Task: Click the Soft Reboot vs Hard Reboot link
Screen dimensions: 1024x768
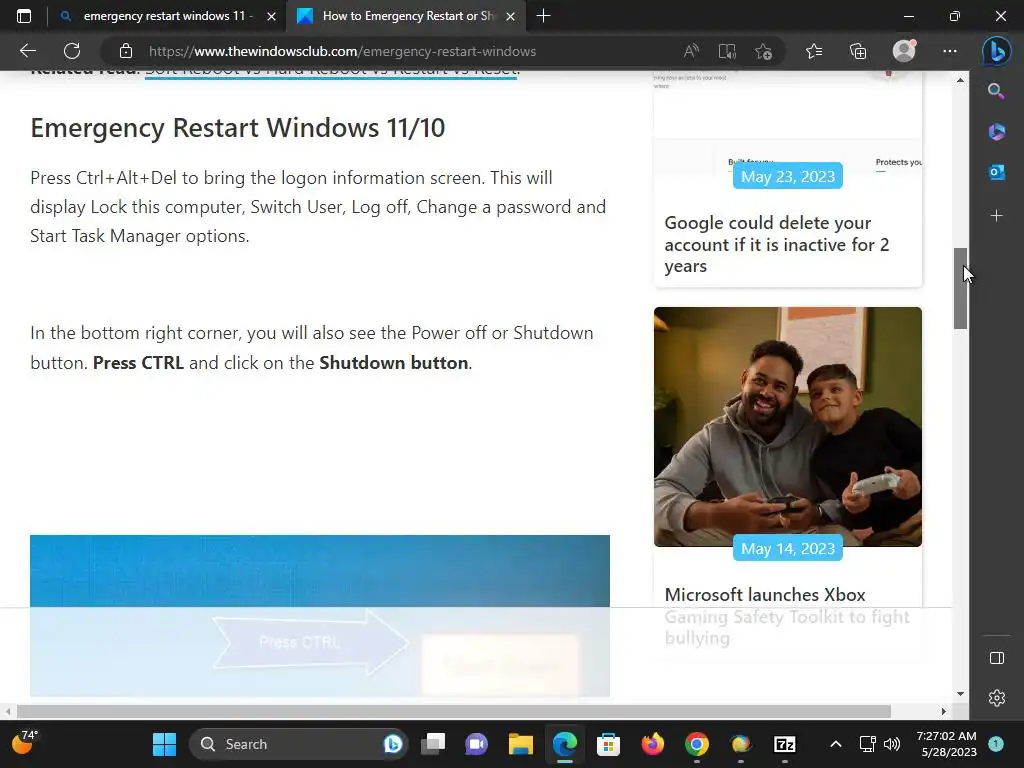Action: (332, 72)
